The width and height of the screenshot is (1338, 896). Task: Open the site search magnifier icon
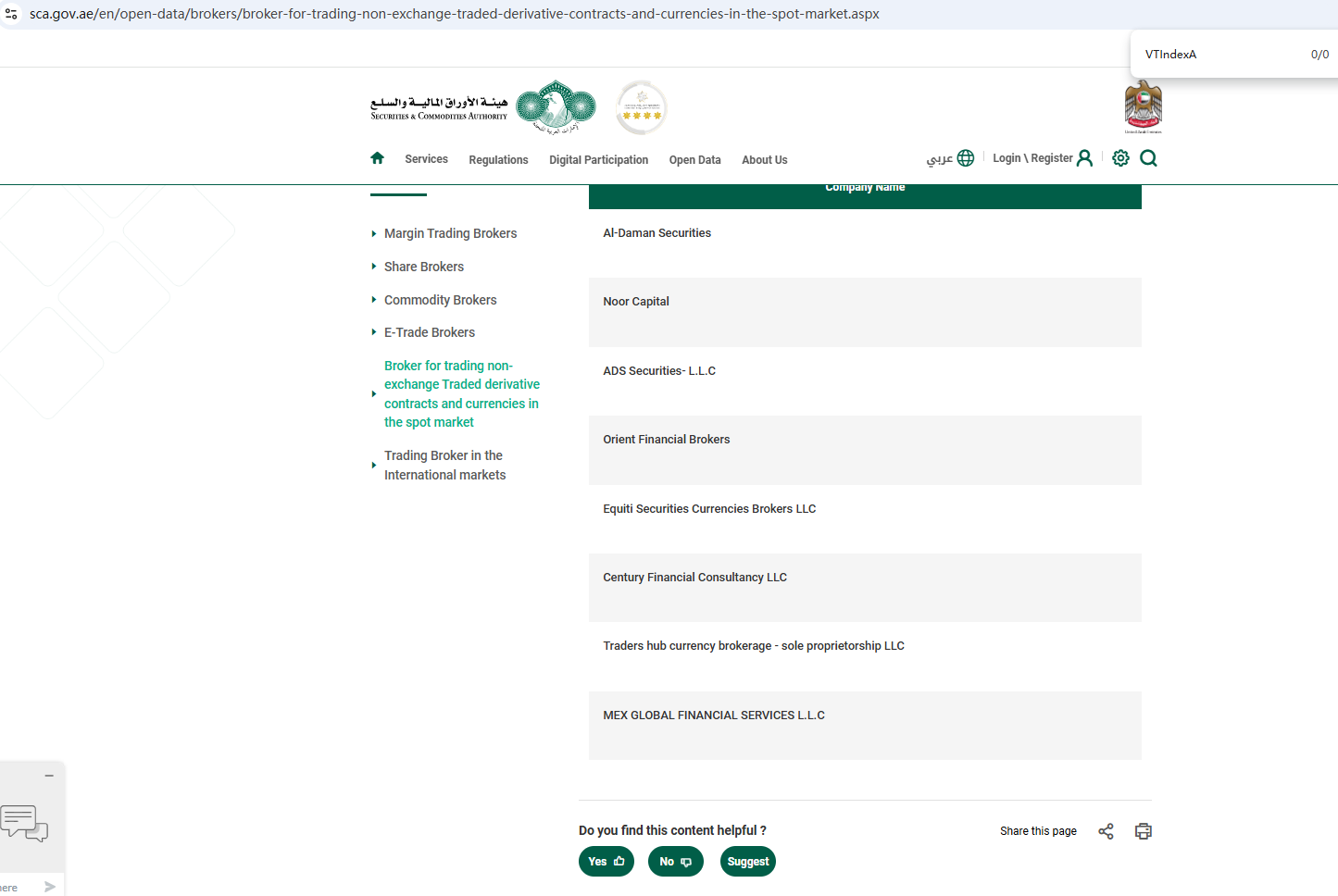(1148, 158)
